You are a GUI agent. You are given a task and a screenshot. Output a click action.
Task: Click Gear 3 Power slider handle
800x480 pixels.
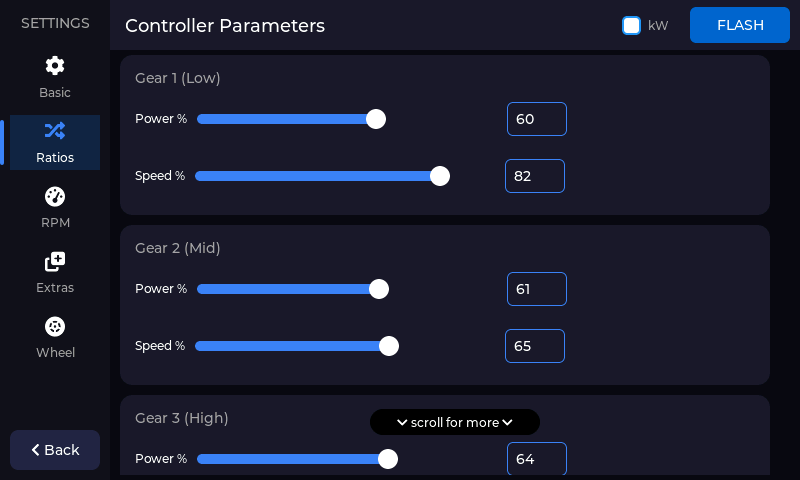tap(388, 459)
